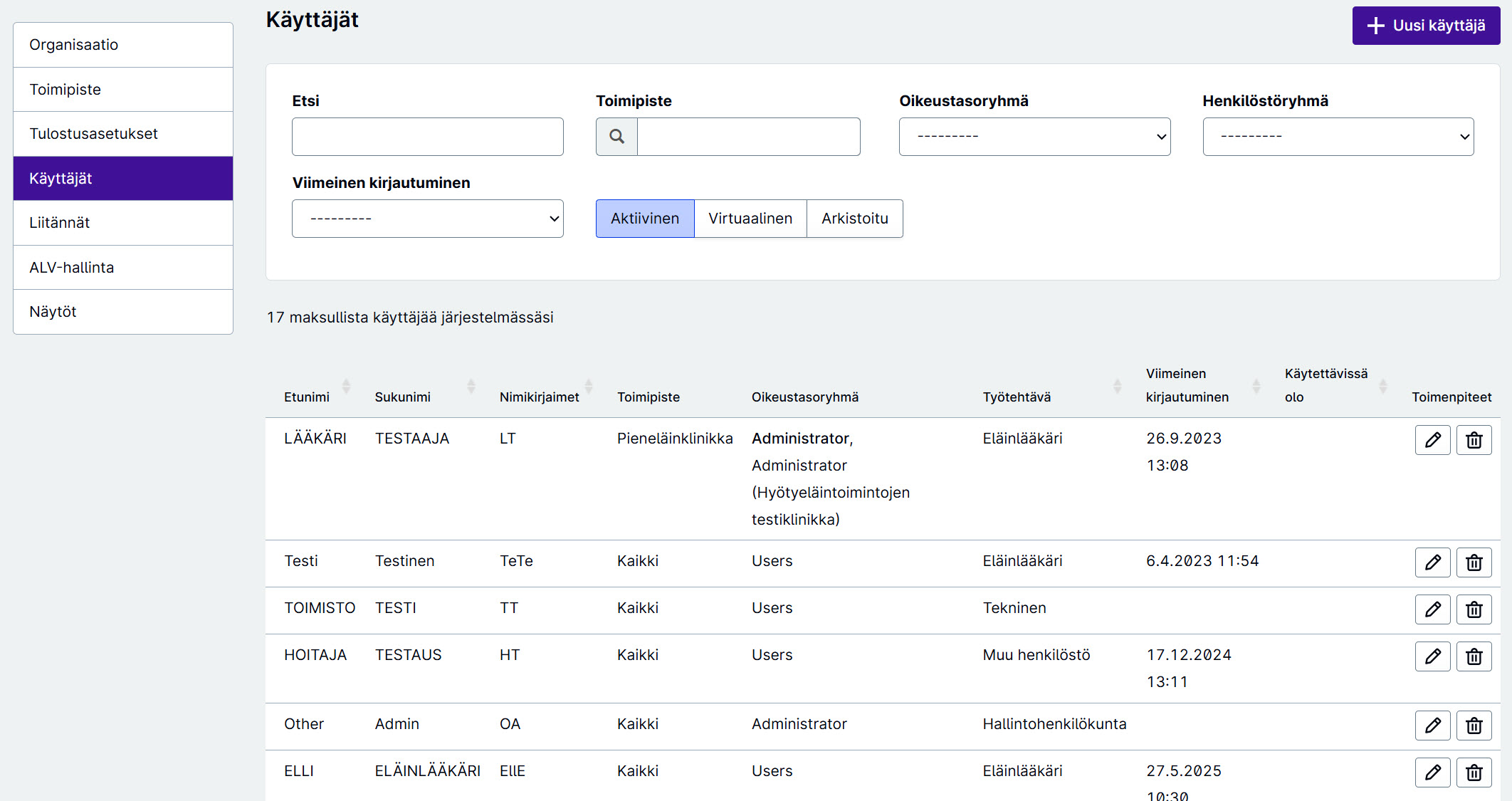Viewport: 1512px width, 801px height.
Task: Open the Henkilöstöryhmä dropdown
Action: tap(1338, 137)
